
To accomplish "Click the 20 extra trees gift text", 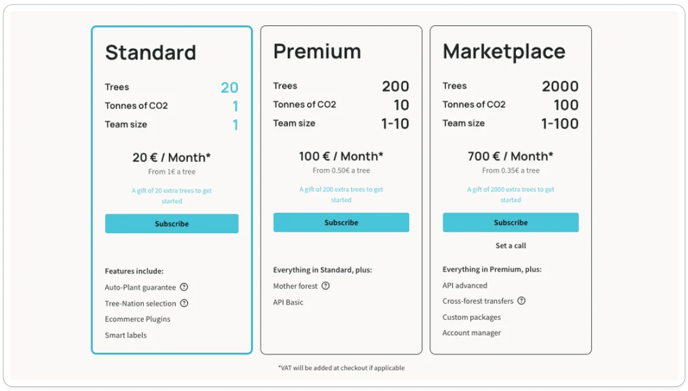I will click(172, 196).
